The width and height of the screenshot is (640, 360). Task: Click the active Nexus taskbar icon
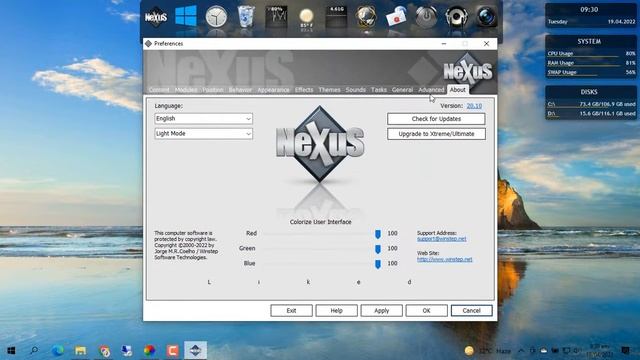tap(196, 350)
